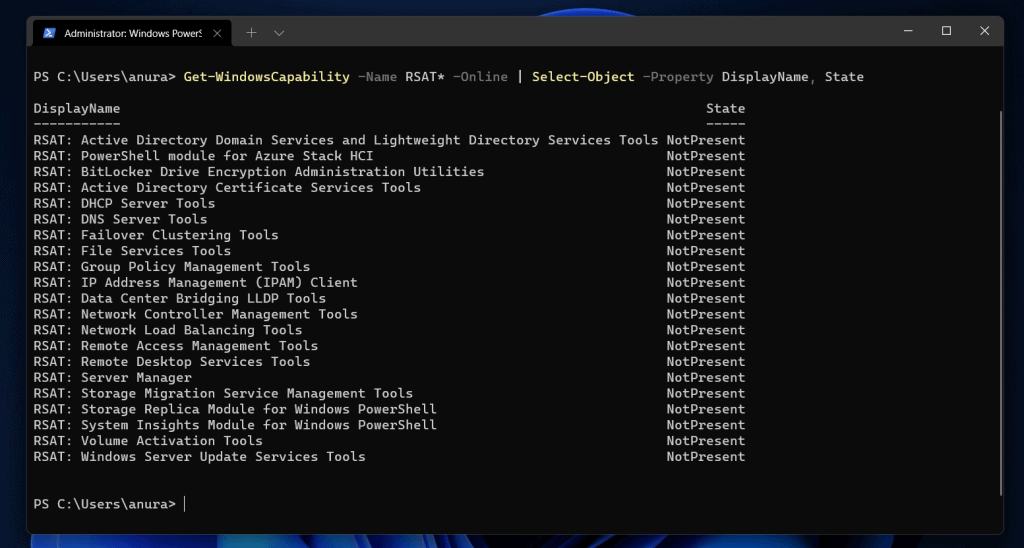The width and height of the screenshot is (1024, 548).
Task: Click the RSAT: DNS Server Tools line
Action: coord(120,219)
